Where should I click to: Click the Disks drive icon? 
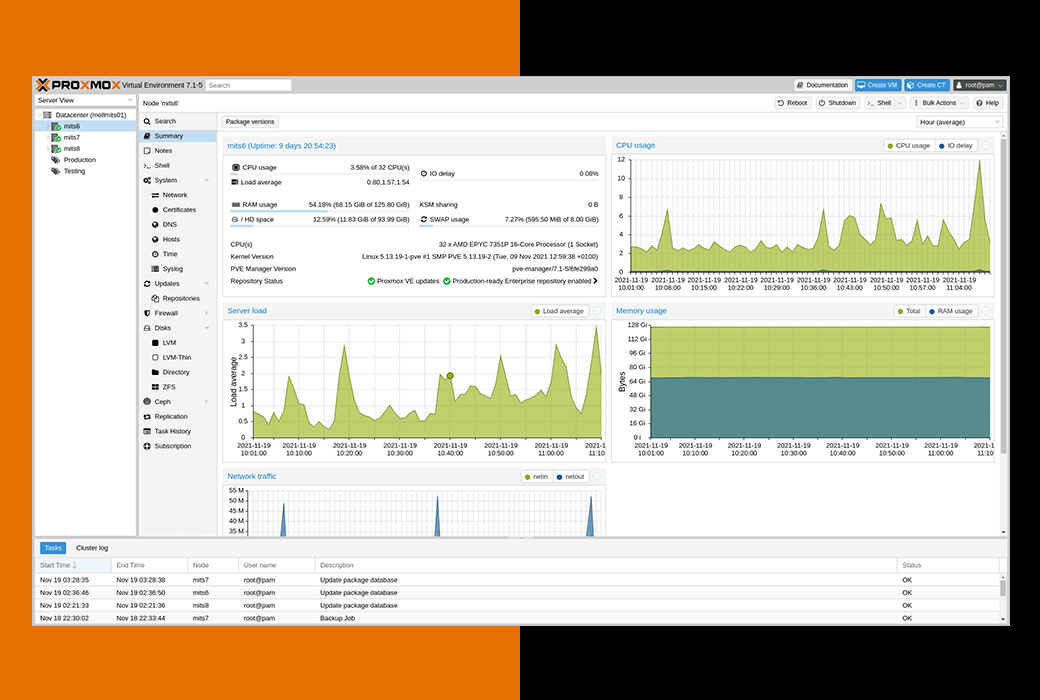coord(147,328)
